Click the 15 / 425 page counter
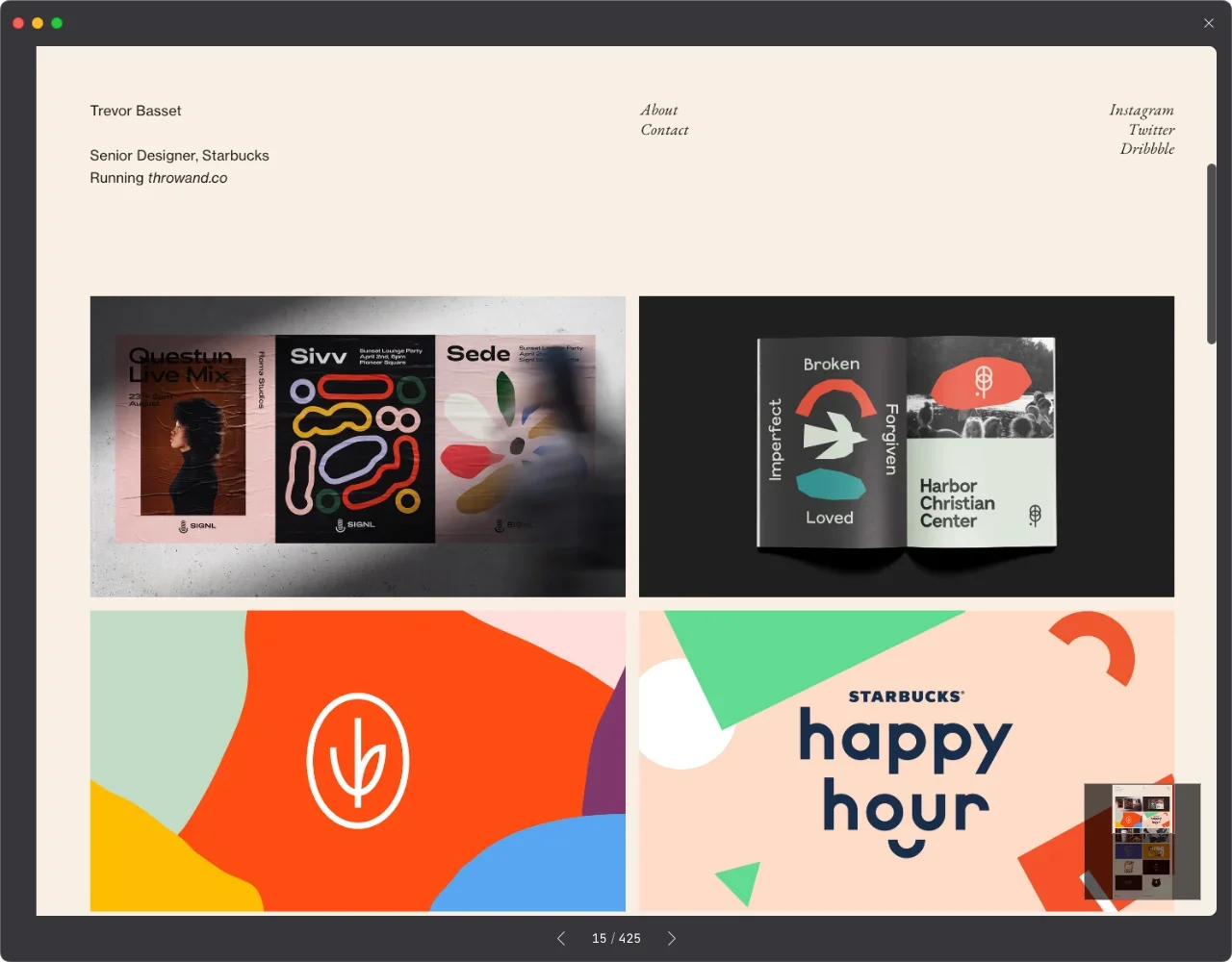Viewport: 1232px width, 962px height. tap(616, 938)
